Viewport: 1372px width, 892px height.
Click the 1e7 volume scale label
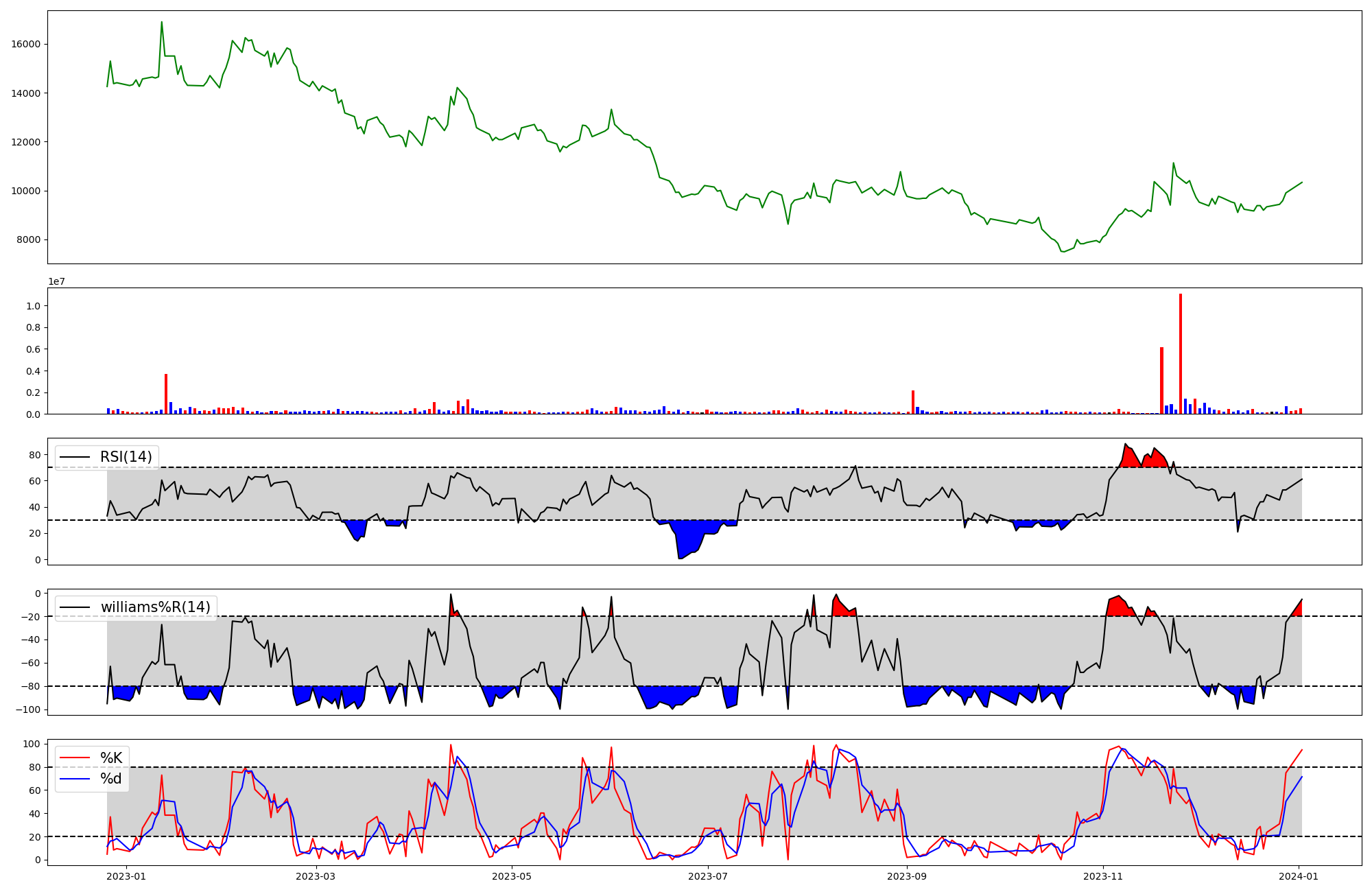coord(56,282)
